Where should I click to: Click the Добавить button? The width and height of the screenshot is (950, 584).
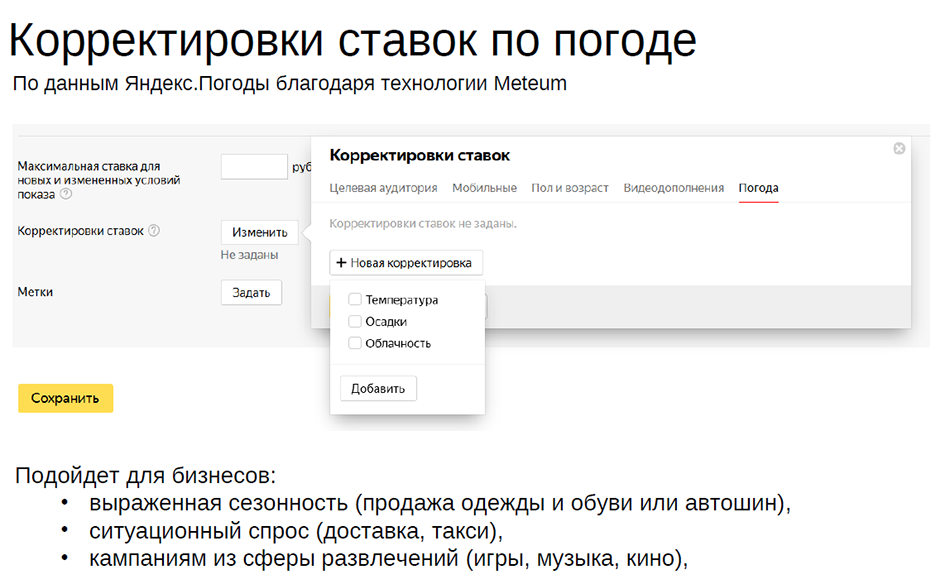click(378, 388)
